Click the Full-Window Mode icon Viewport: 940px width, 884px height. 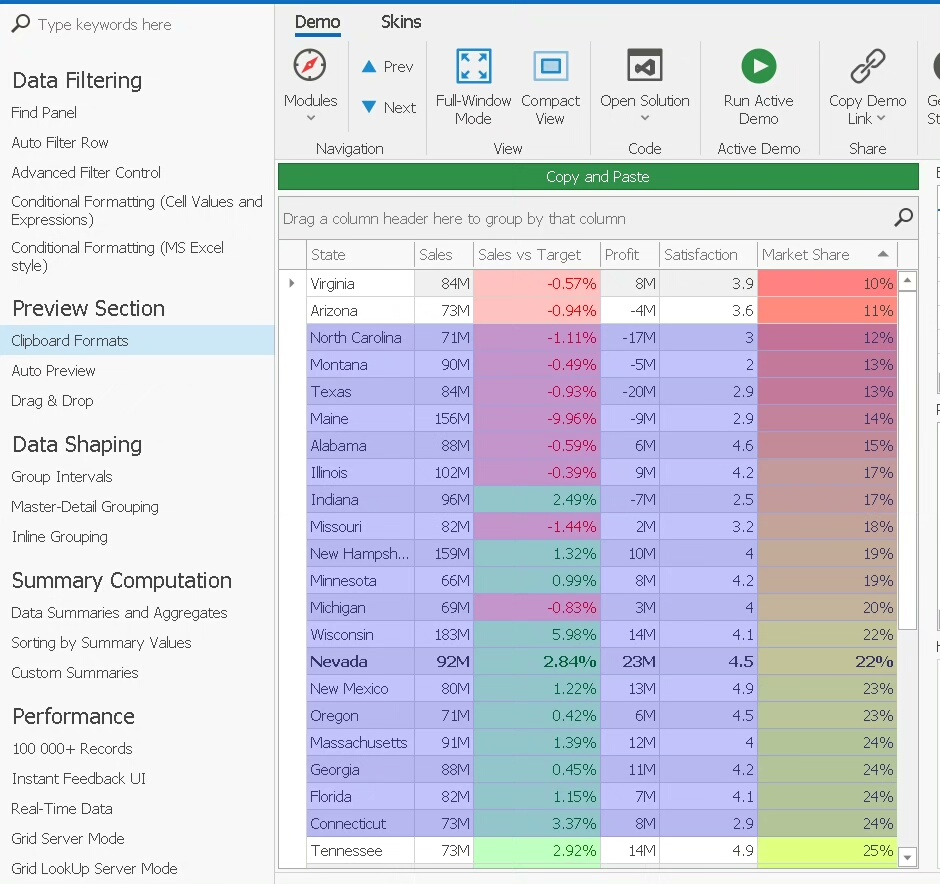[x=473, y=67]
